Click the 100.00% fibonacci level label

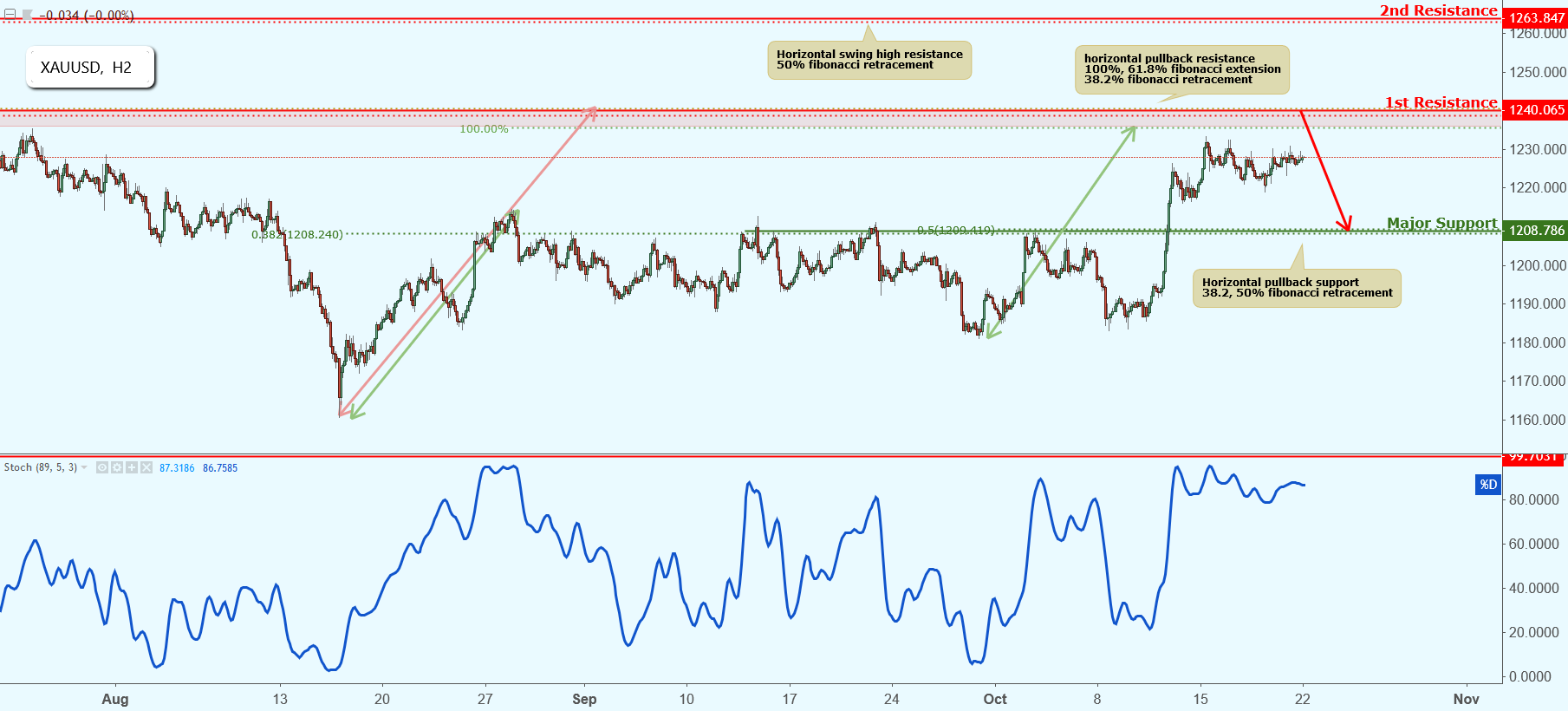(484, 128)
